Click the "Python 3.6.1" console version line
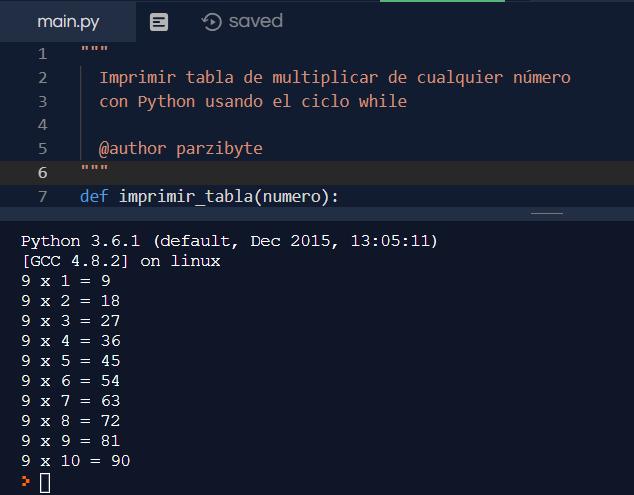The width and height of the screenshot is (634, 495). (x=229, y=241)
